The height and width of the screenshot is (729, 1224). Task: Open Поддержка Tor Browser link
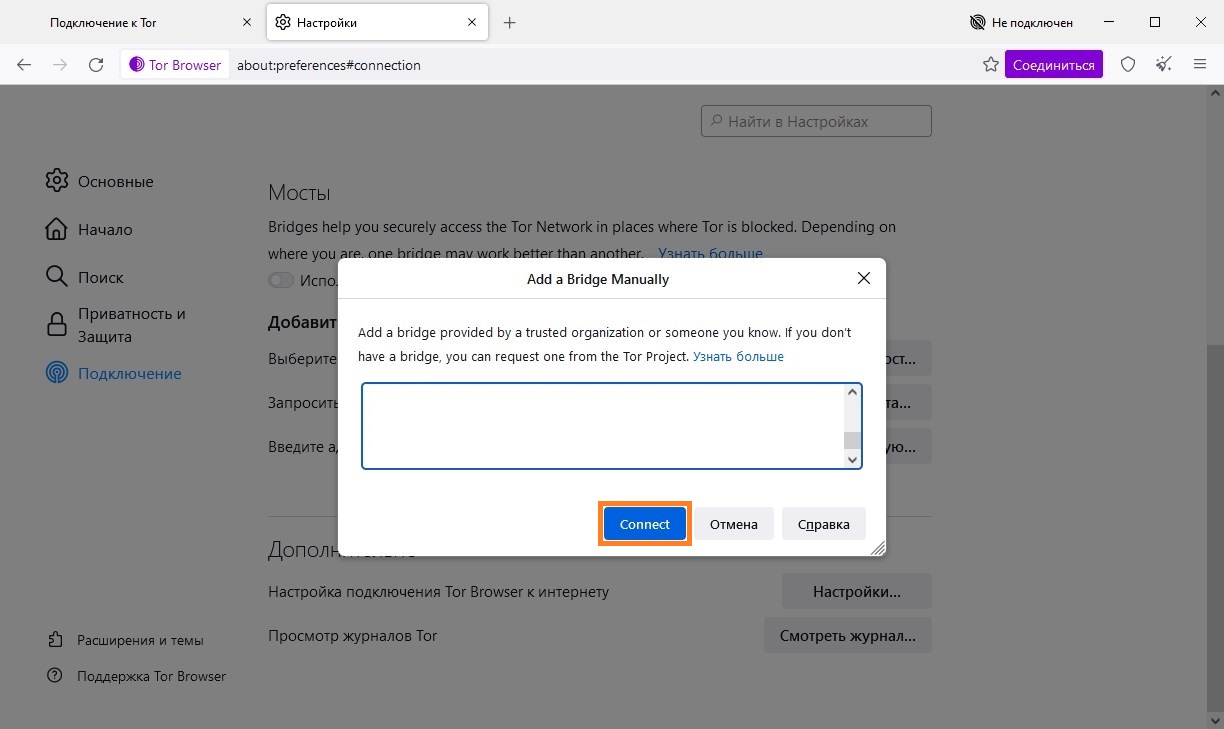click(136, 676)
